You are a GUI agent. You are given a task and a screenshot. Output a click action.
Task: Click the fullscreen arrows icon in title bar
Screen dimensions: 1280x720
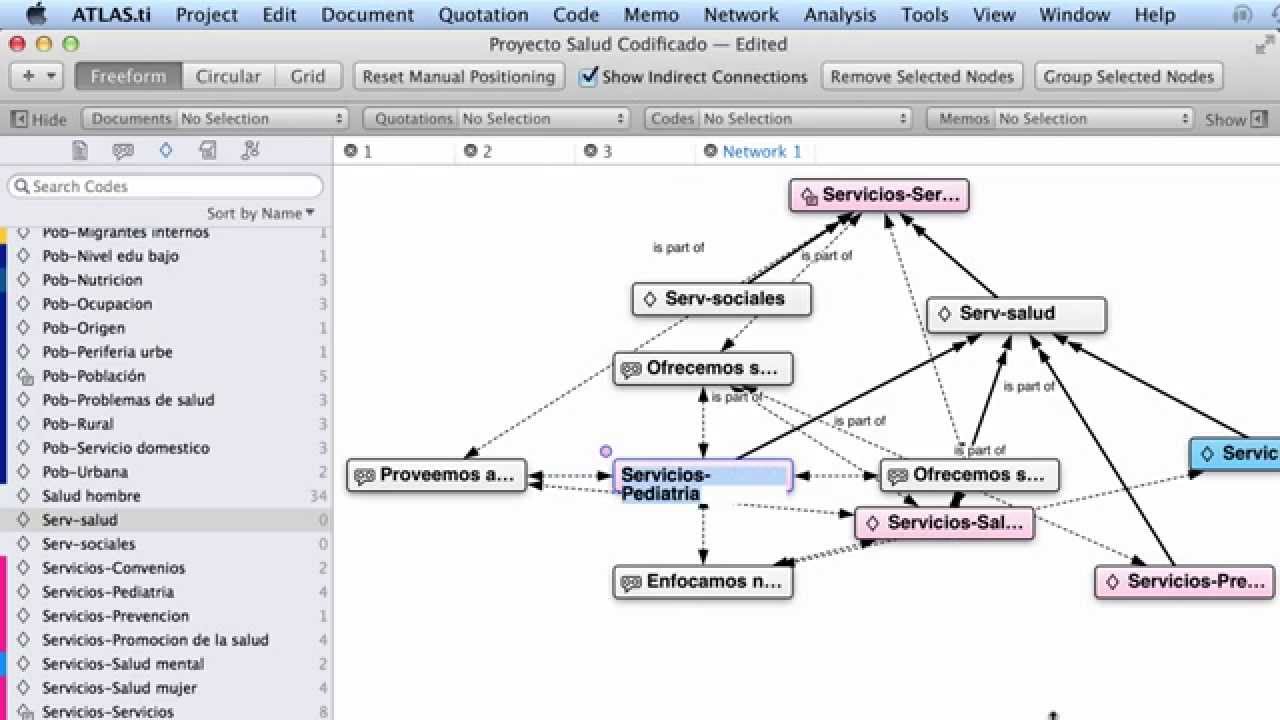pyautogui.click(x=1264, y=45)
